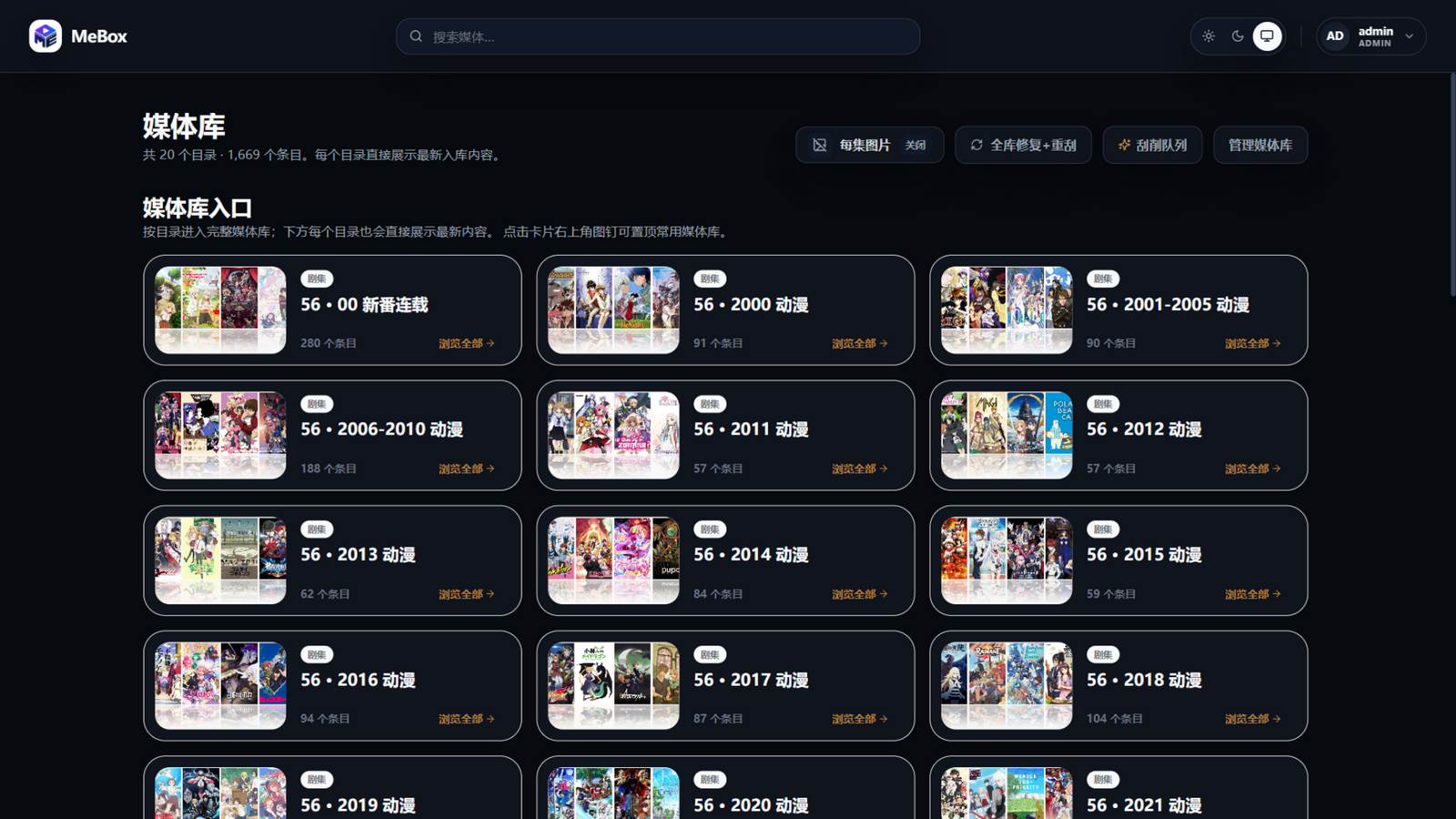Open the 56 • 2019 动漫 card
1456x819 pixels.
(x=332, y=788)
